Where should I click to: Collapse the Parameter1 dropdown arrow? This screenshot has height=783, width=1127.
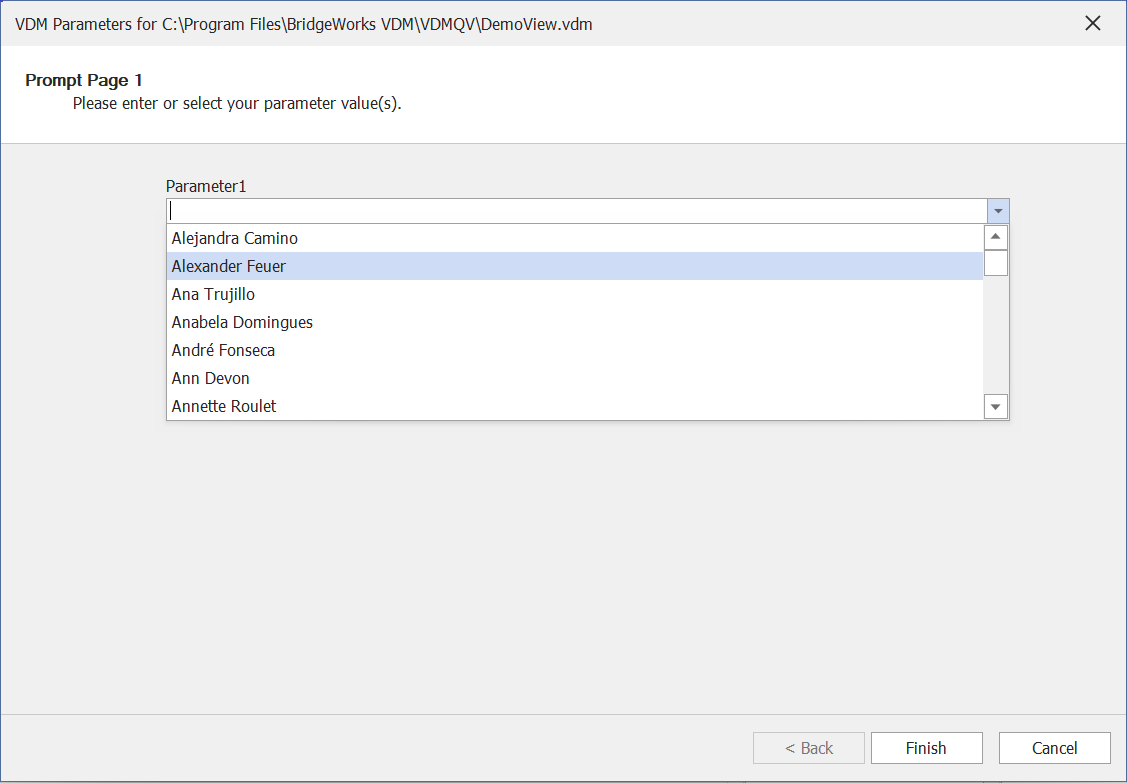point(998,211)
